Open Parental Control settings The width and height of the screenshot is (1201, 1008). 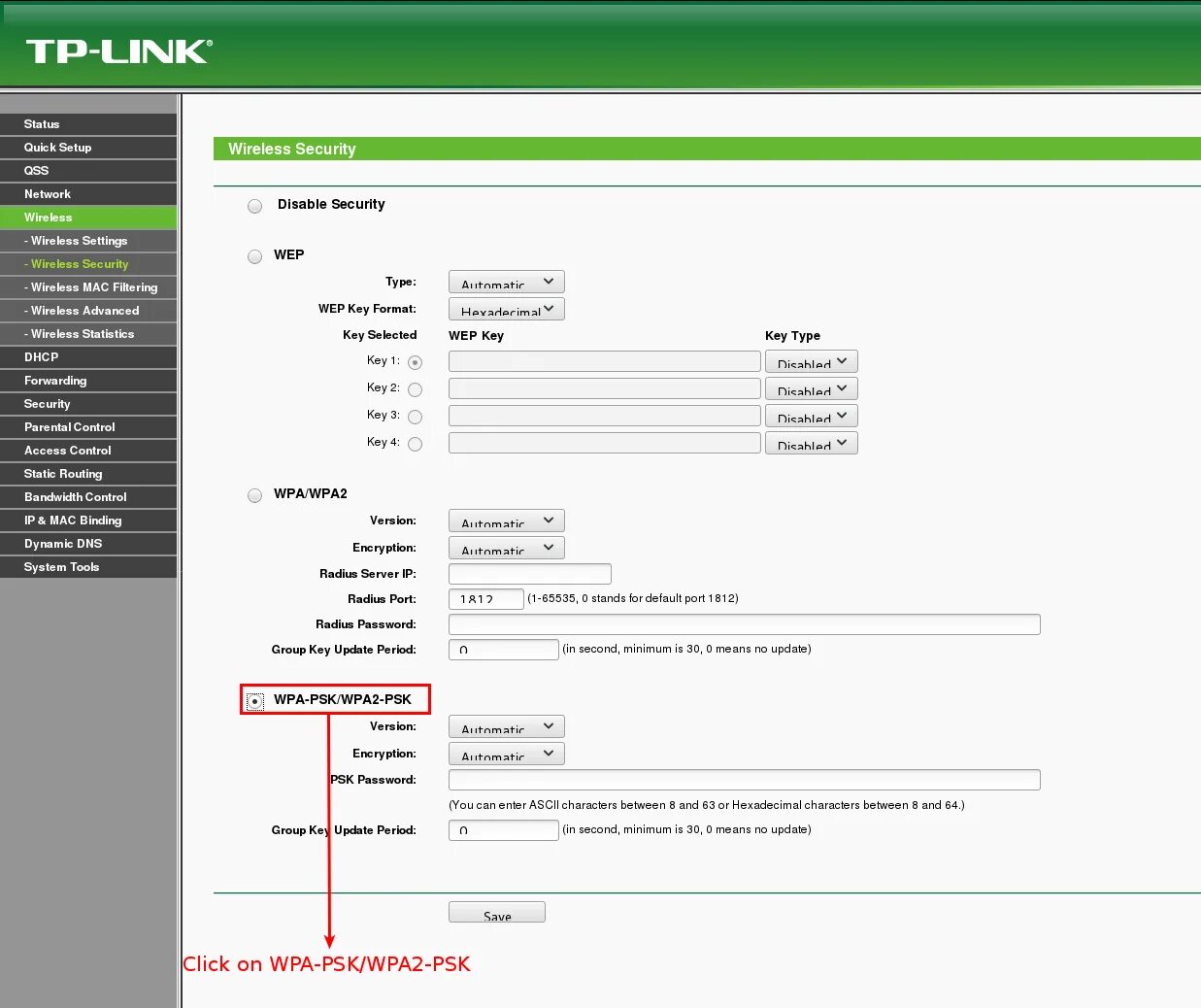point(88,427)
